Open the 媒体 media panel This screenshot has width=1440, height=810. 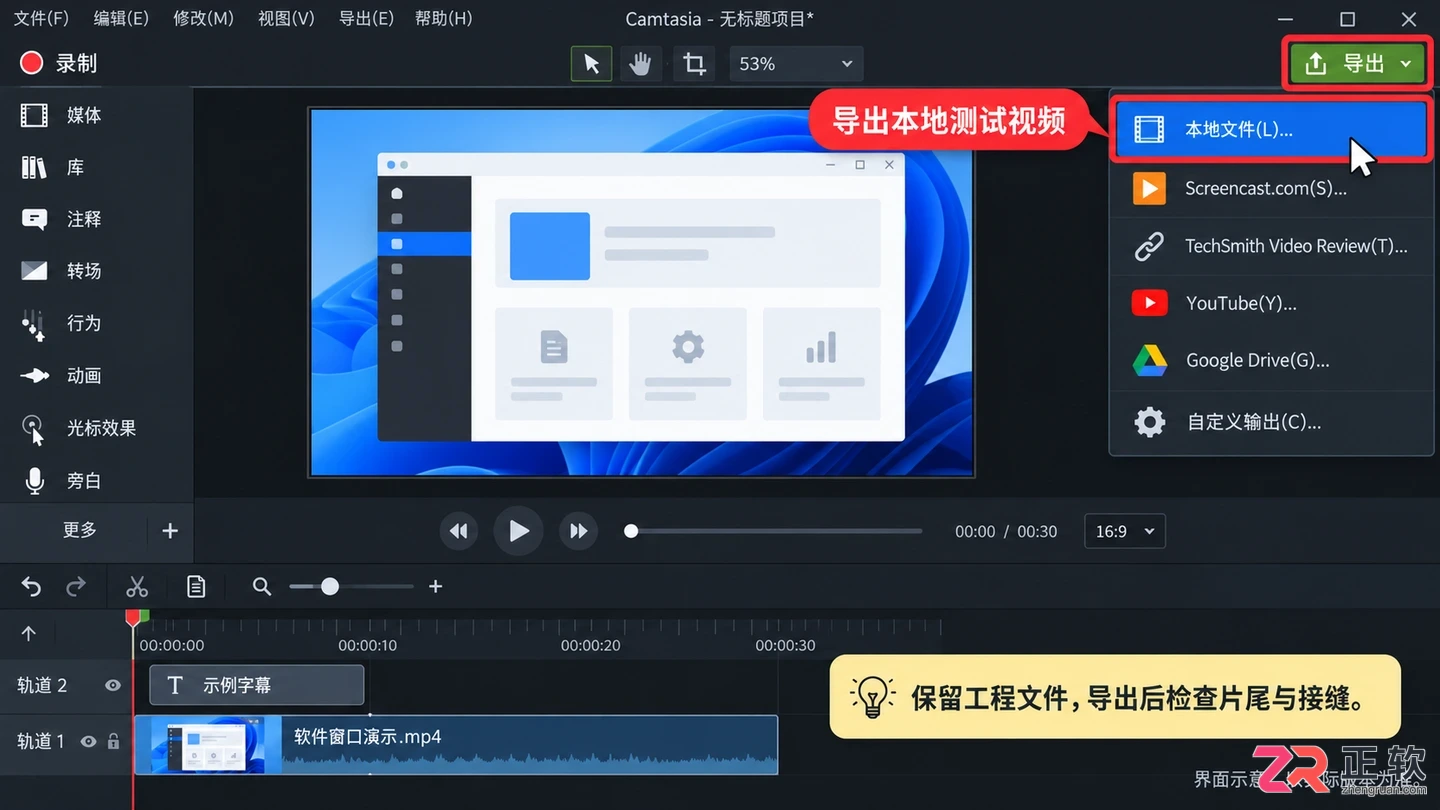[62, 115]
